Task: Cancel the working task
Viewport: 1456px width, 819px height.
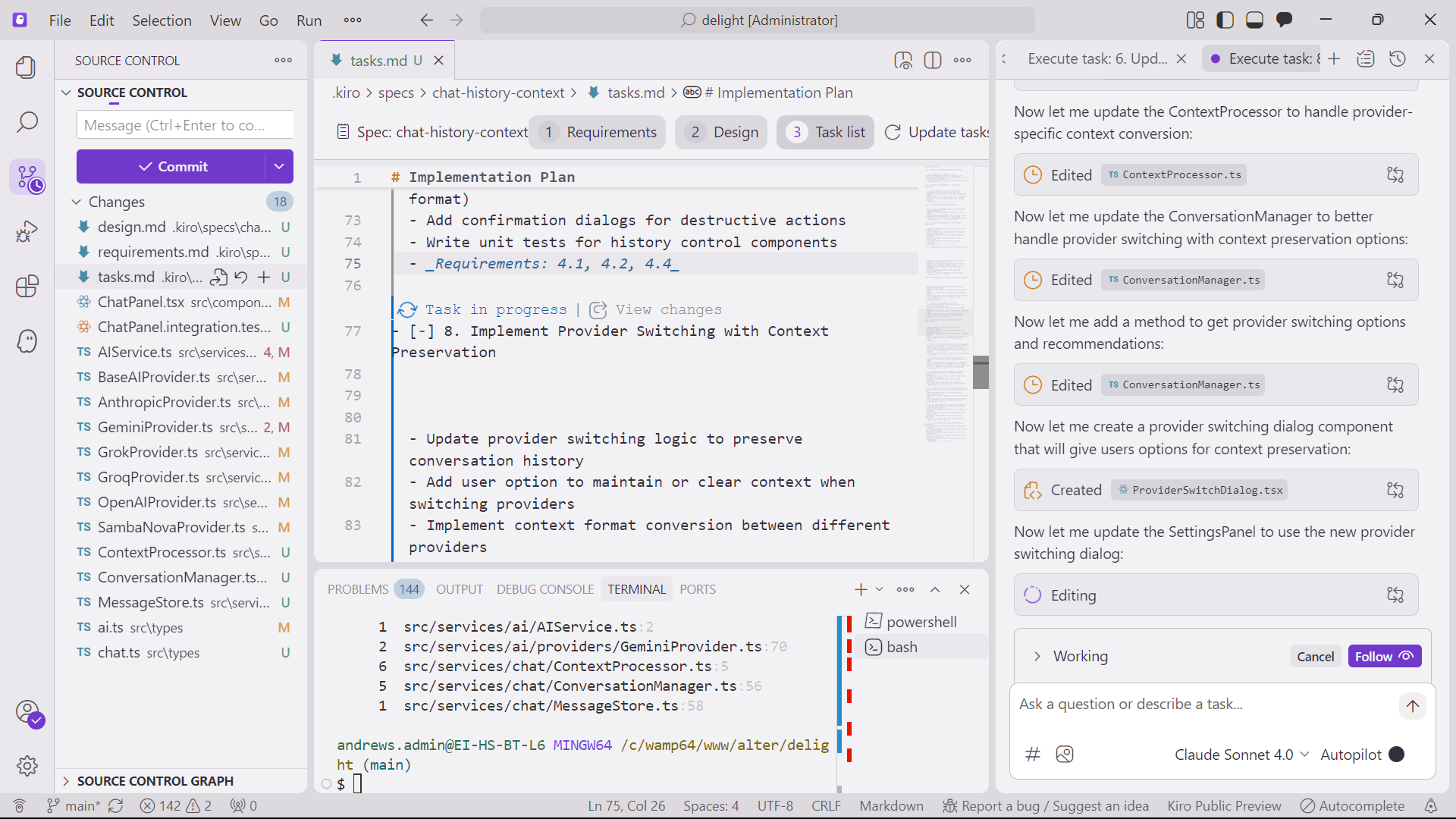Action: pos(1315,657)
